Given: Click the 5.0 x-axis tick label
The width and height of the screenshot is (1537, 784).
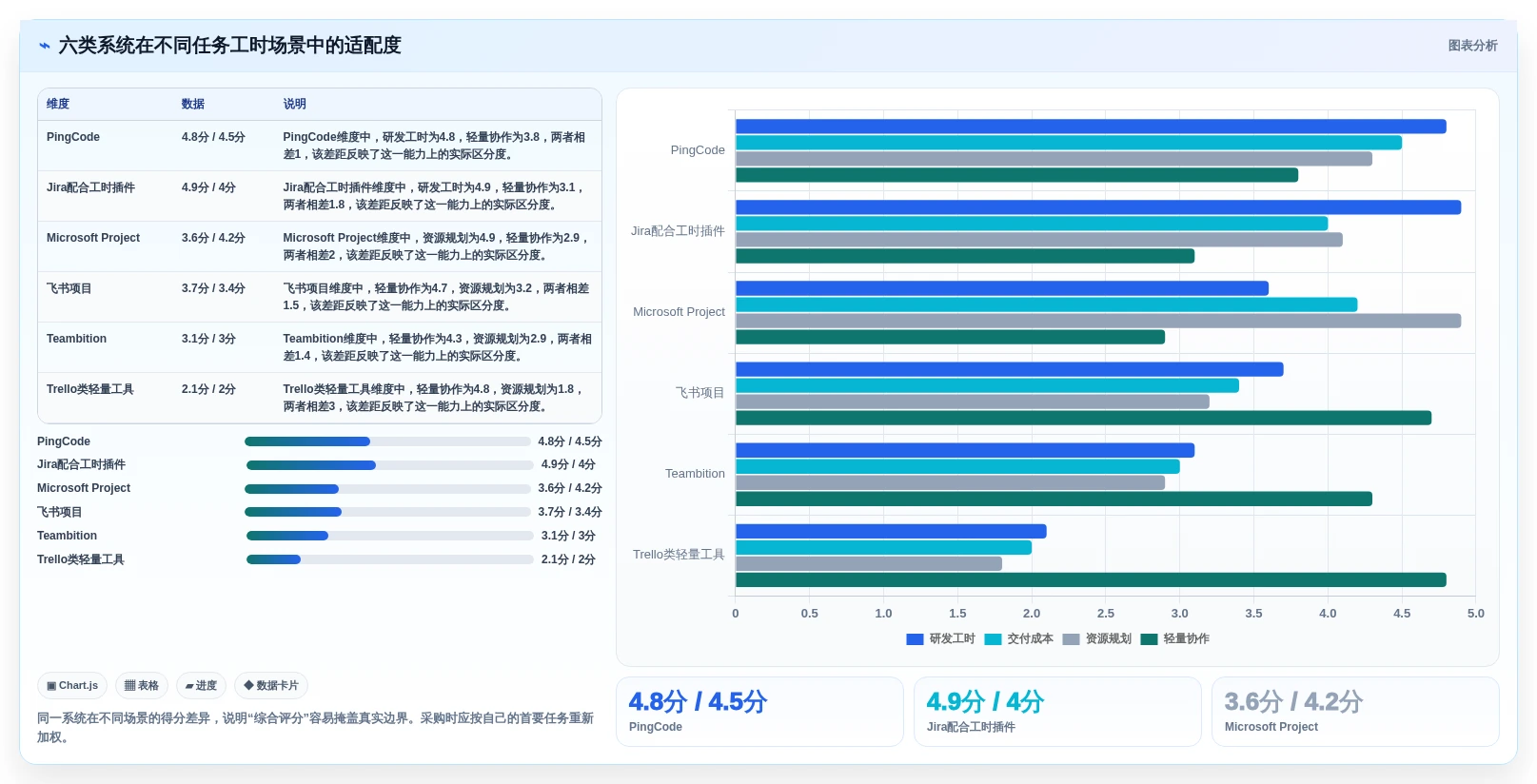Looking at the screenshot, I should [1475, 614].
